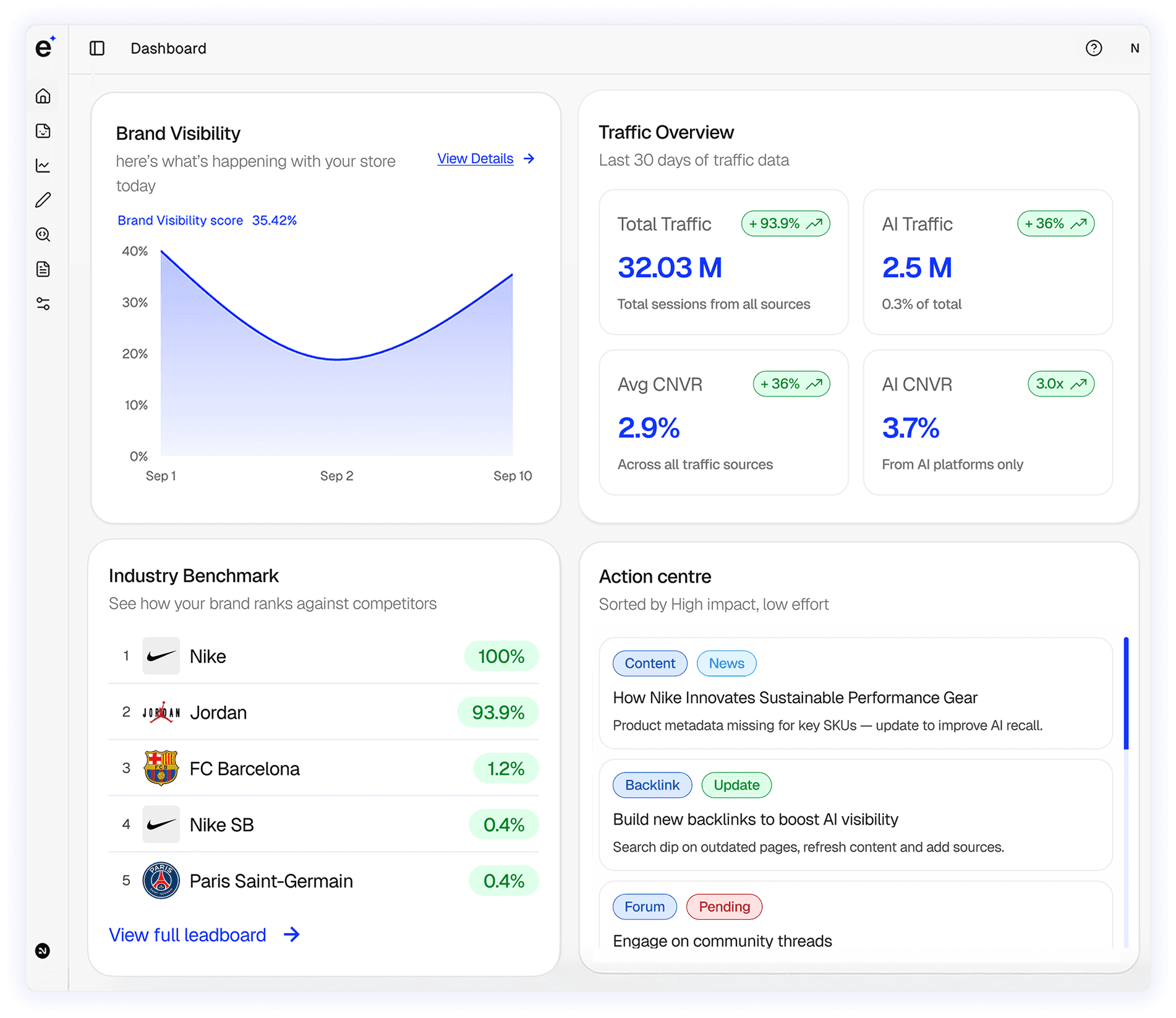Select the Backlink tag

tap(652, 785)
